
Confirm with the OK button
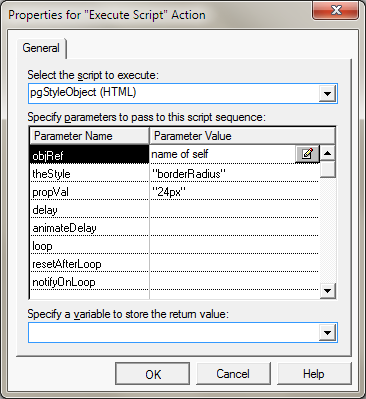coord(153,374)
